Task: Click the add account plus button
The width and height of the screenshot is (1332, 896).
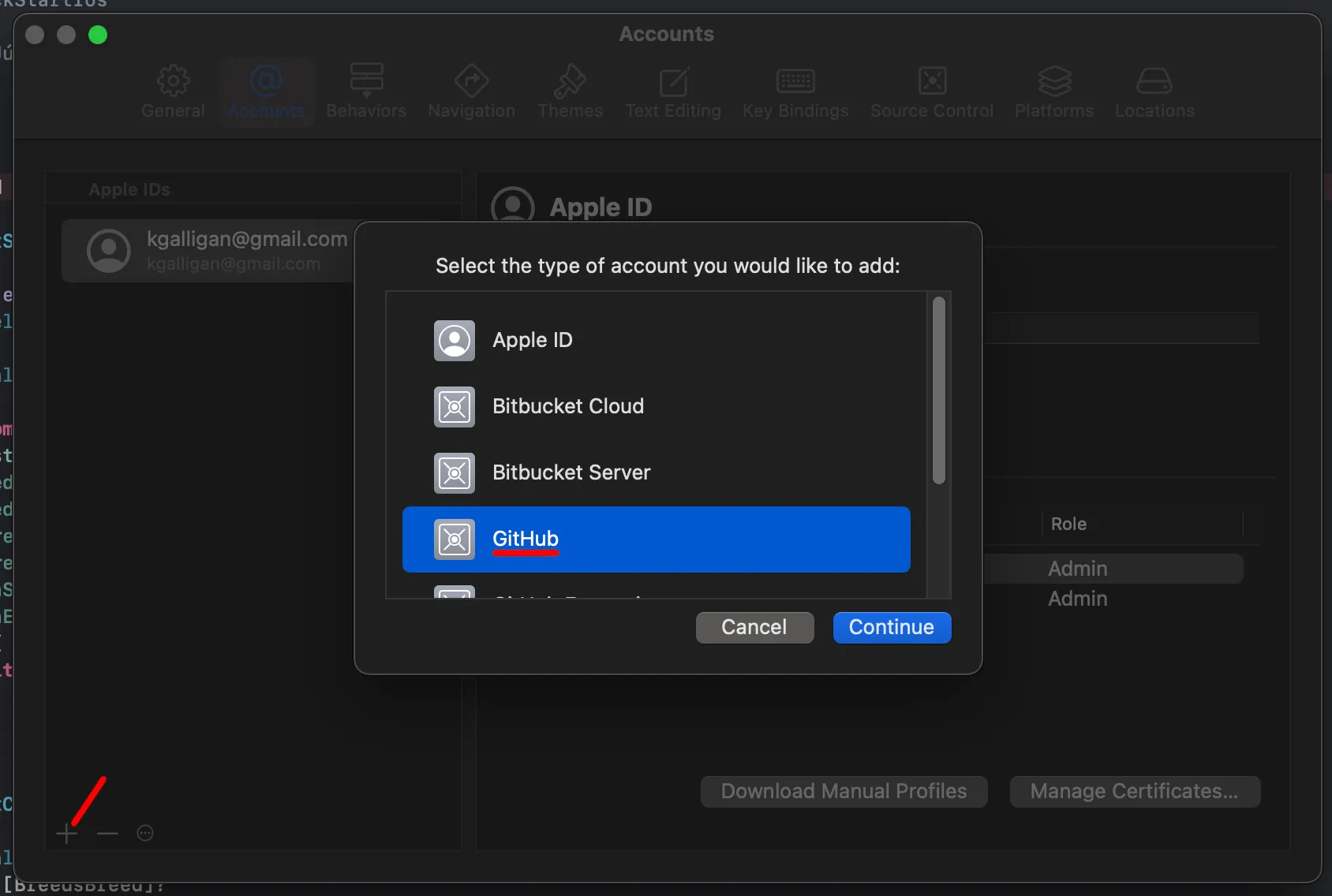Action: pos(67,833)
